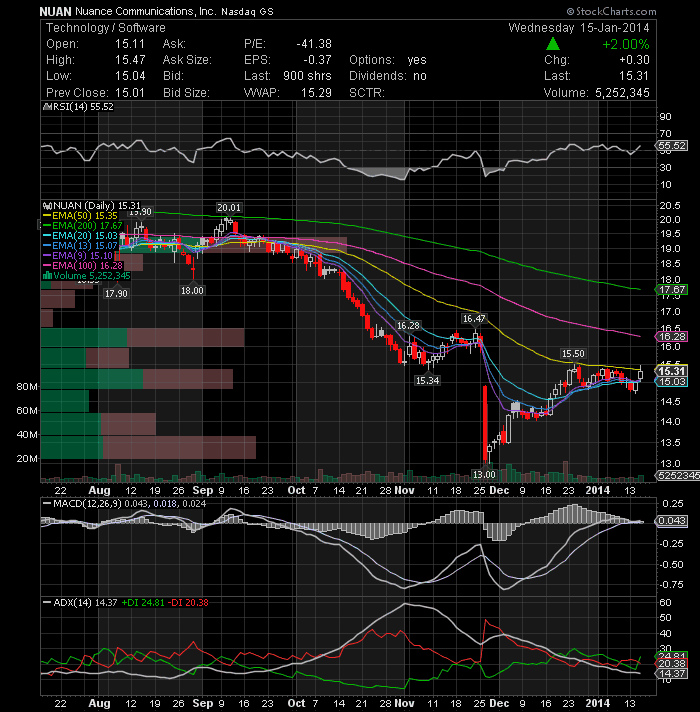Click the green up-triangle price change icon
Image resolution: width=700 pixels, height=712 pixels.
tap(552, 44)
